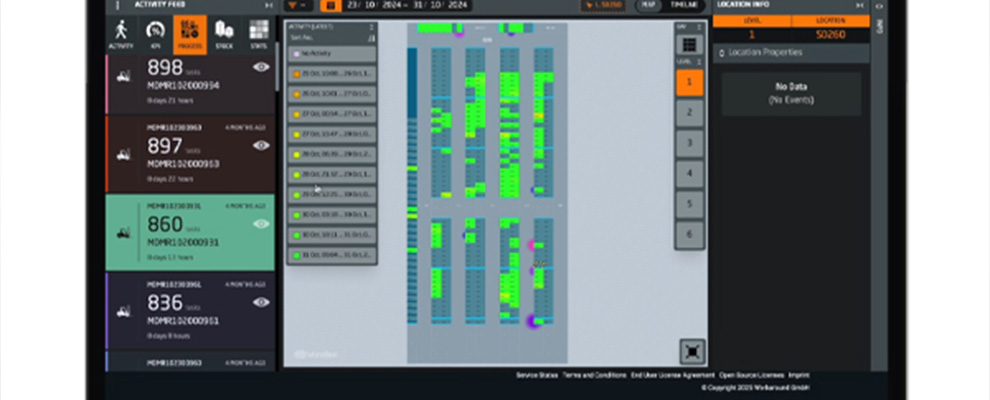Switch to the Timeline view tab
Screen dimensions: 990x400
685,5
